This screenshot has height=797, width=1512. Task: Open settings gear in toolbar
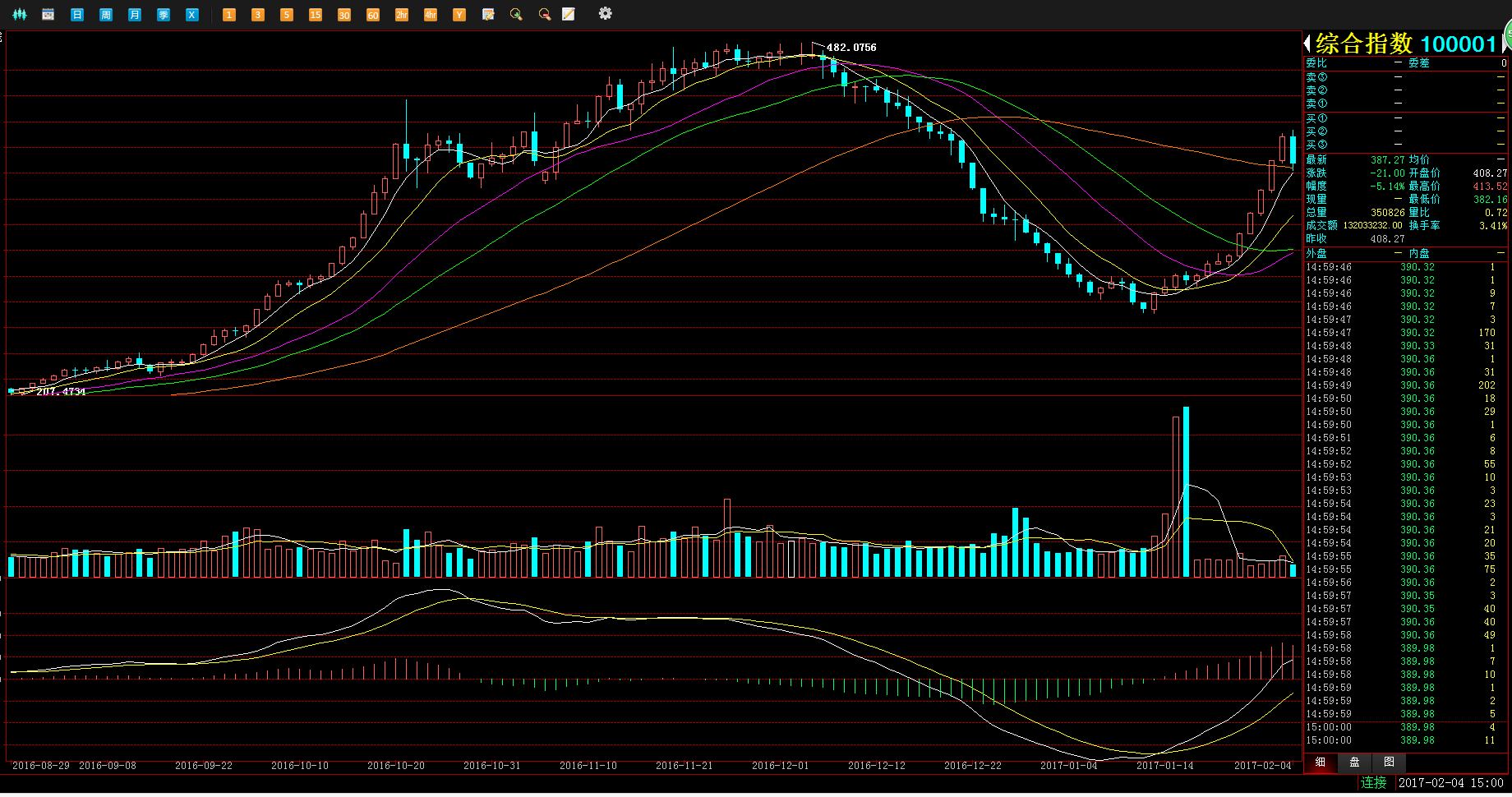click(x=606, y=13)
